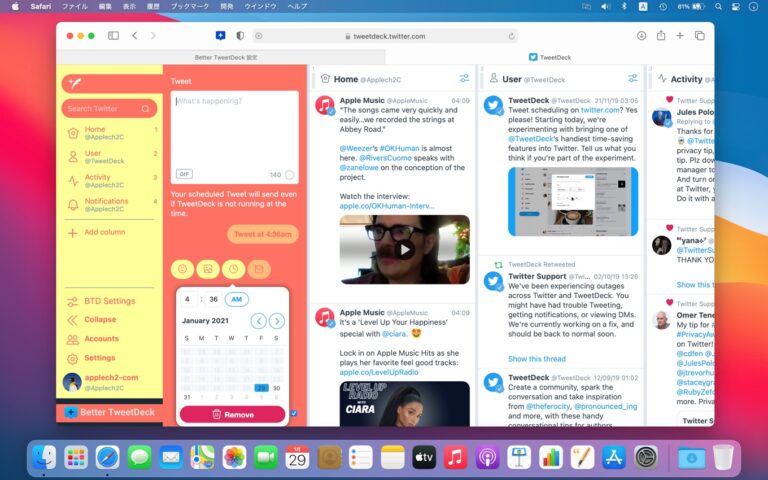Image resolution: width=768 pixels, height=480 pixels.
Task: Toggle the AM/PM button
Action: click(237, 299)
